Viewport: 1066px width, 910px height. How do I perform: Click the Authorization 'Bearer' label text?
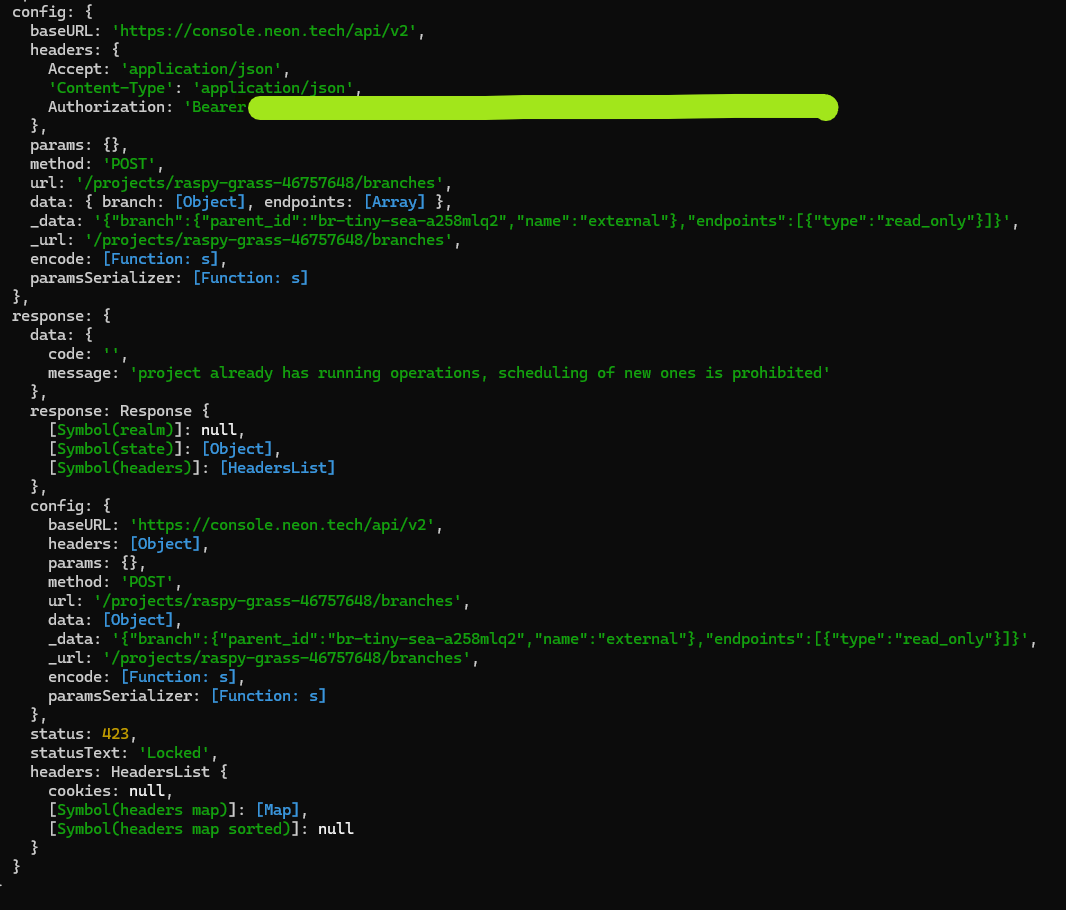pos(218,107)
